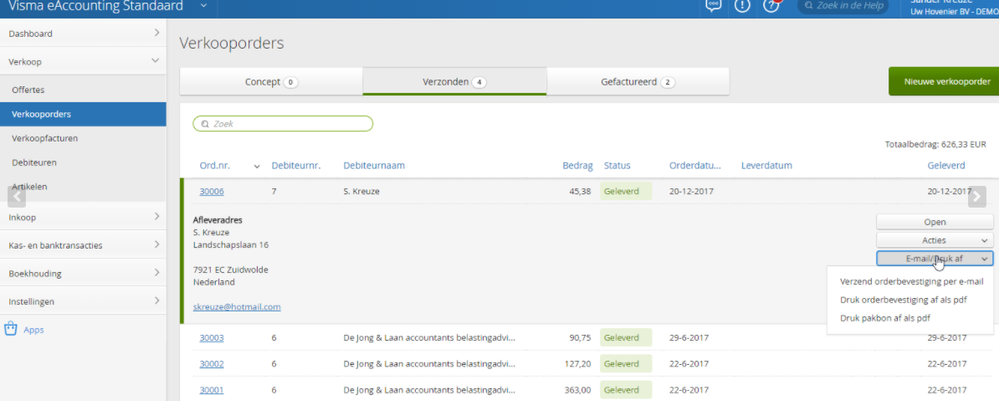Open the Visma eAccounting Standaard product dropdown
The image size is (999, 401).
[203, 6]
